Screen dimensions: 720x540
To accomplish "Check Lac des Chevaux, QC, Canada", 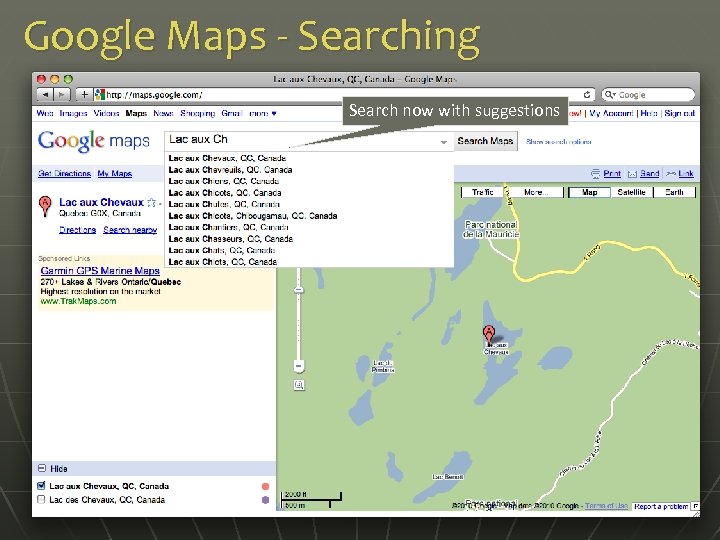I will [41, 499].
